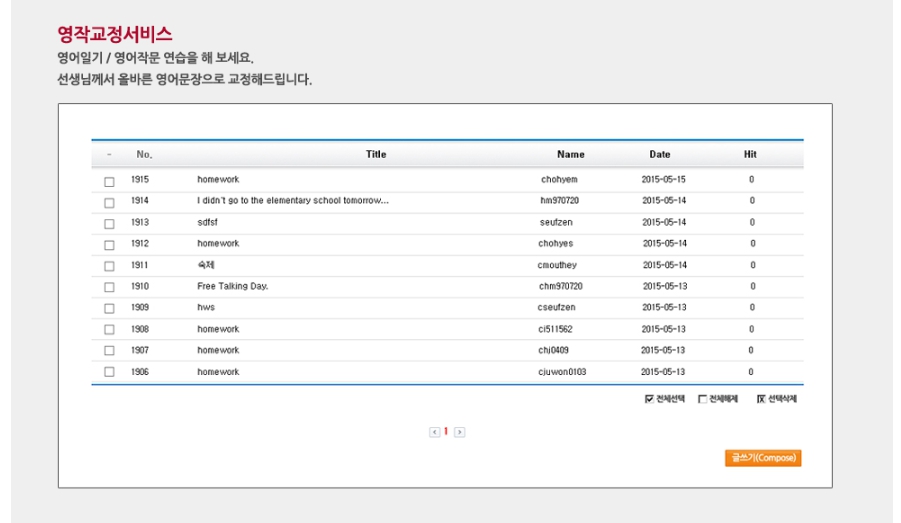
Task: Open the post 'I didn't go to the elementary school tomorrow...'
Action: click(x=292, y=201)
